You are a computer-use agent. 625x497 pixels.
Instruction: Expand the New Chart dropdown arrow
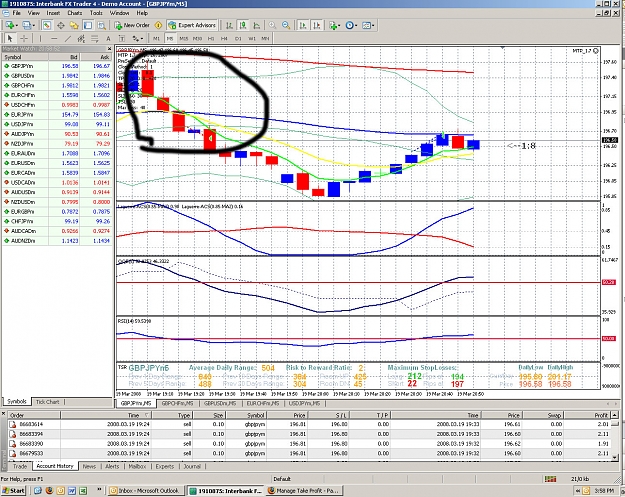[16, 26]
